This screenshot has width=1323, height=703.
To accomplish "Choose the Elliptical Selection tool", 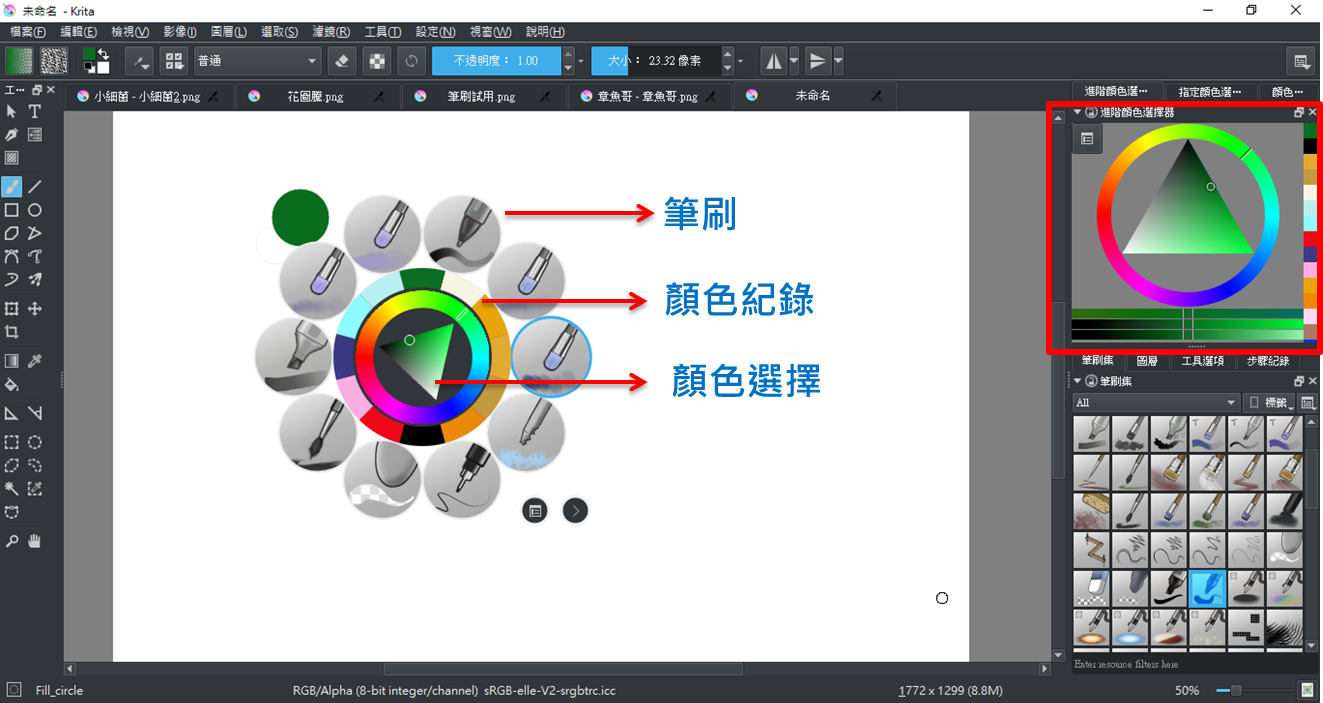I will pos(35,442).
